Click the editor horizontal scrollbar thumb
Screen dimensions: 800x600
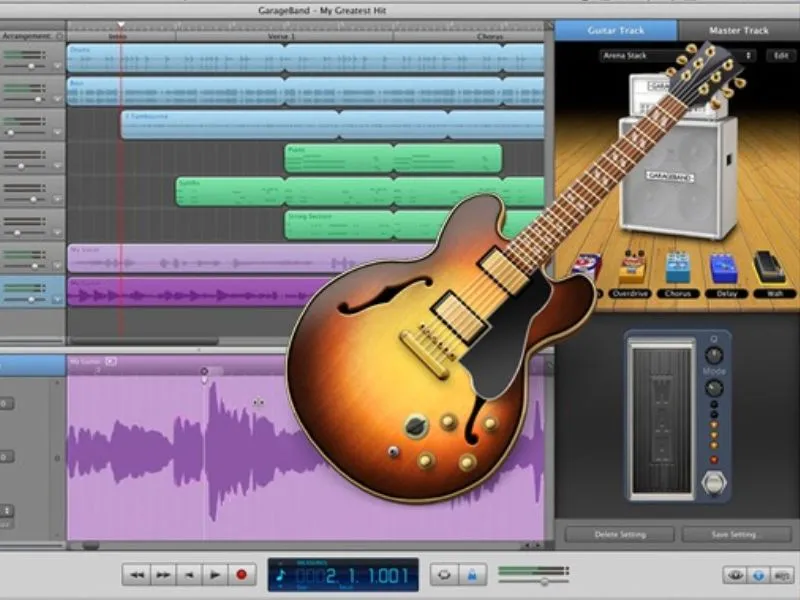(91, 546)
